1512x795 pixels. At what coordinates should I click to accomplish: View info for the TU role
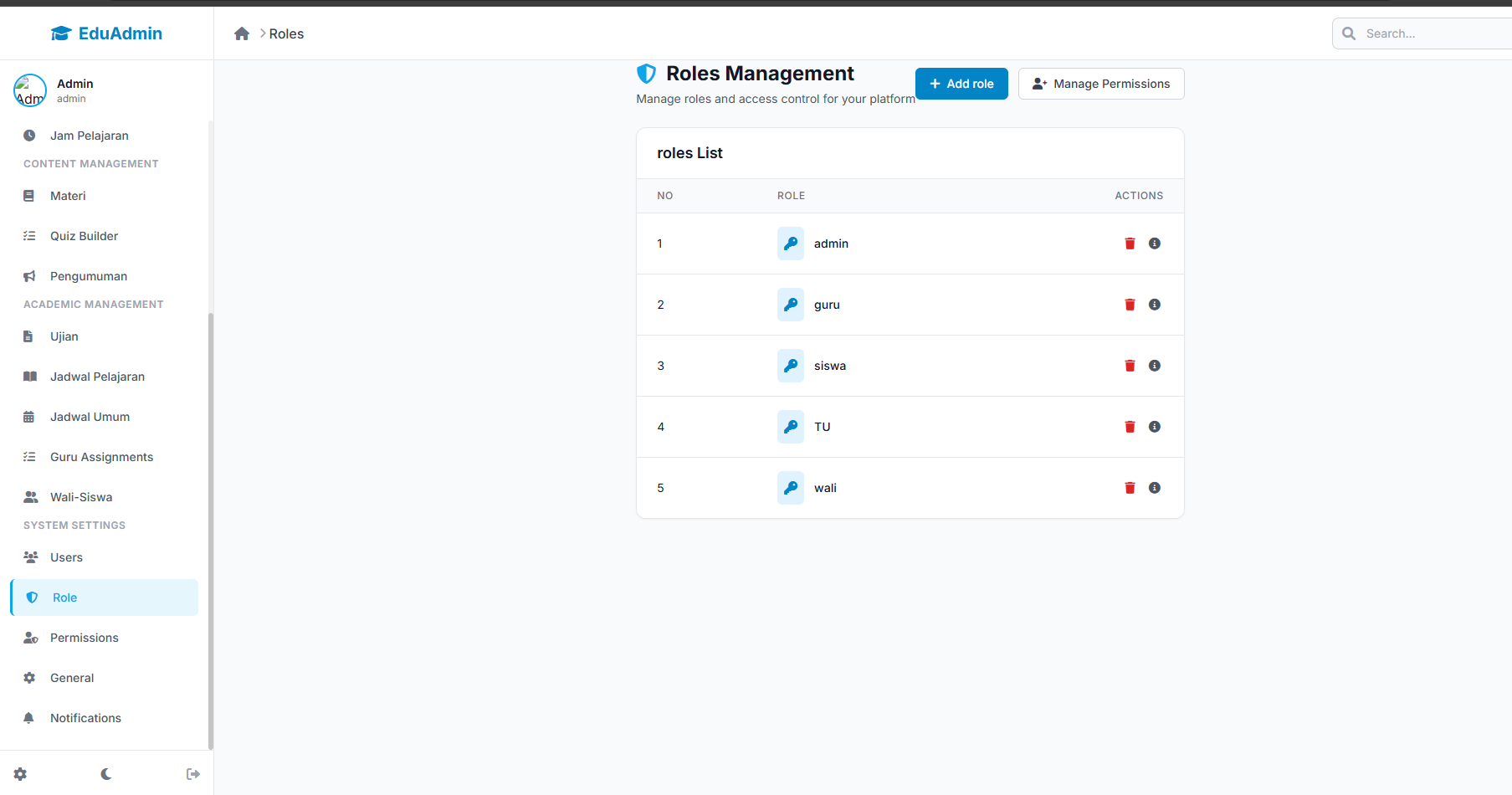(1155, 427)
